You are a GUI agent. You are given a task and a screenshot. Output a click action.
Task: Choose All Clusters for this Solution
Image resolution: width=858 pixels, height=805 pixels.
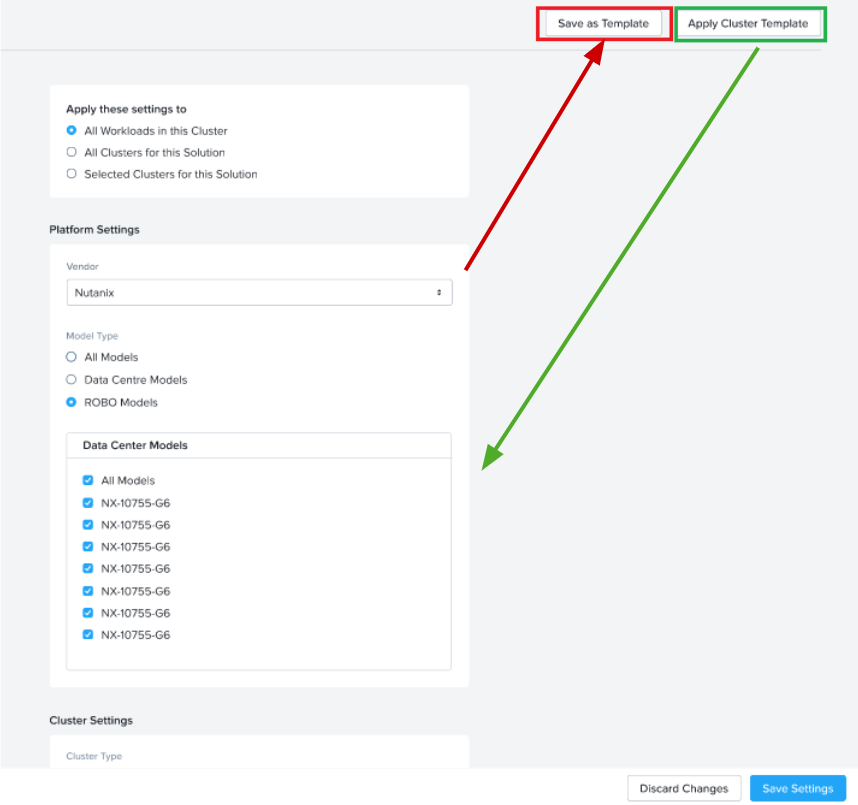click(72, 152)
